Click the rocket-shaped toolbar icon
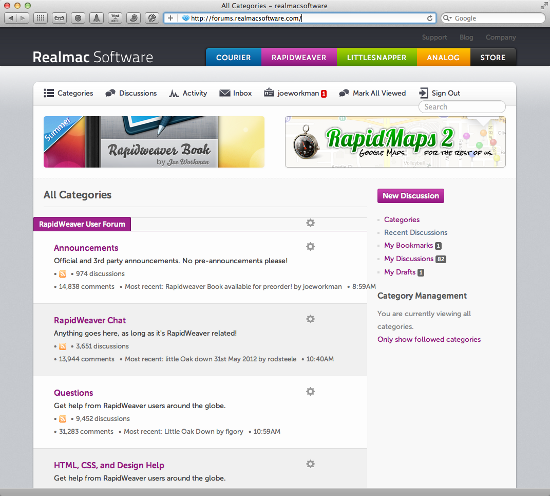The width and height of the screenshot is (550, 496). pos(96,18)
